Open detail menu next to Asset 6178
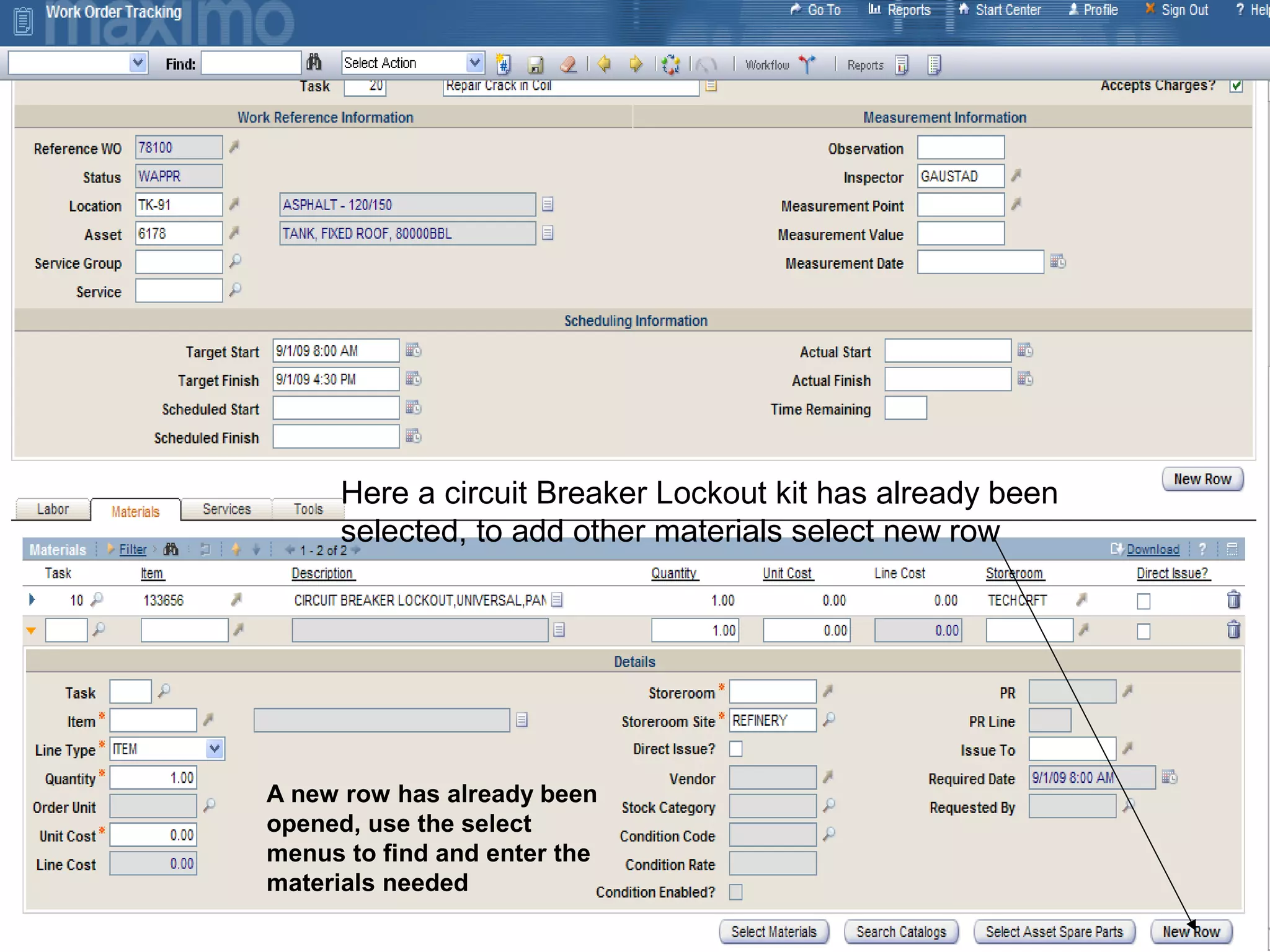The height and width of the screenshot is (952, 1270). point(234,232)
